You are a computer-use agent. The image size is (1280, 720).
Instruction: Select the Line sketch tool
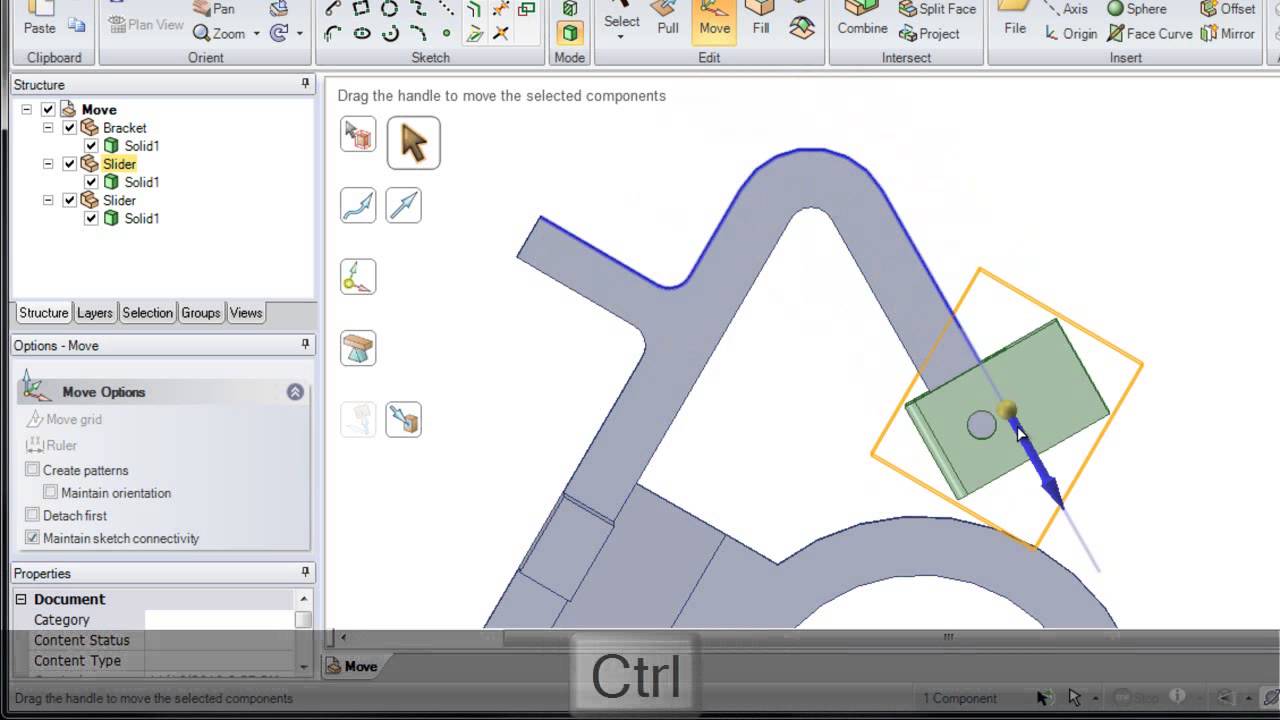click(x=333, y=9)
